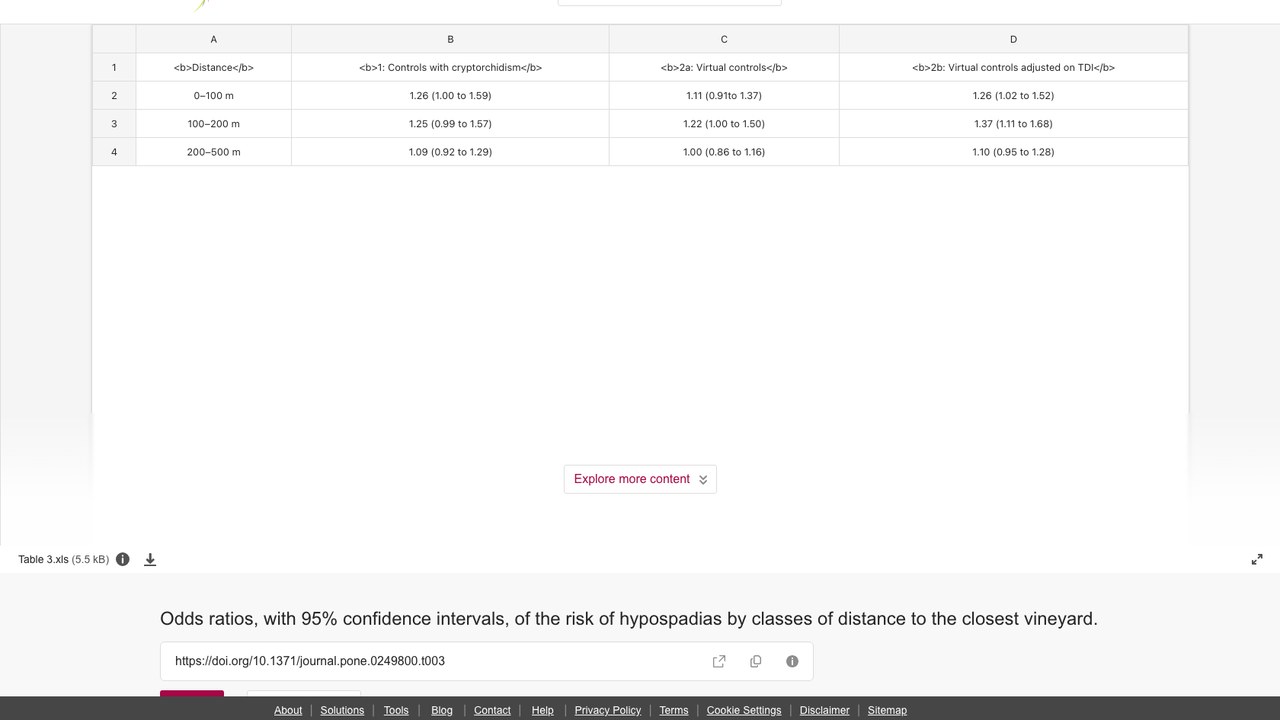Download the Table 3.xls file

(150, 559)
